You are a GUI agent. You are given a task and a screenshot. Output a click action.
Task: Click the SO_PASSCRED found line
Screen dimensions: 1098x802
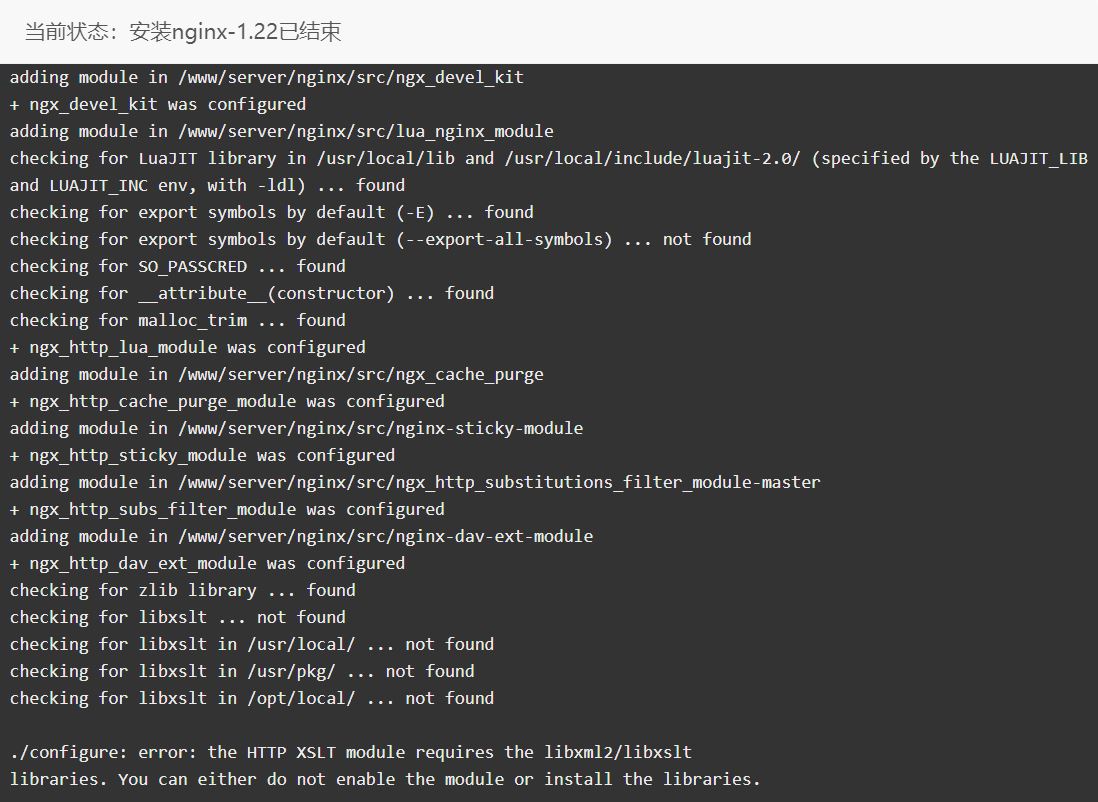pyautogui.click(x=178, y=266)
